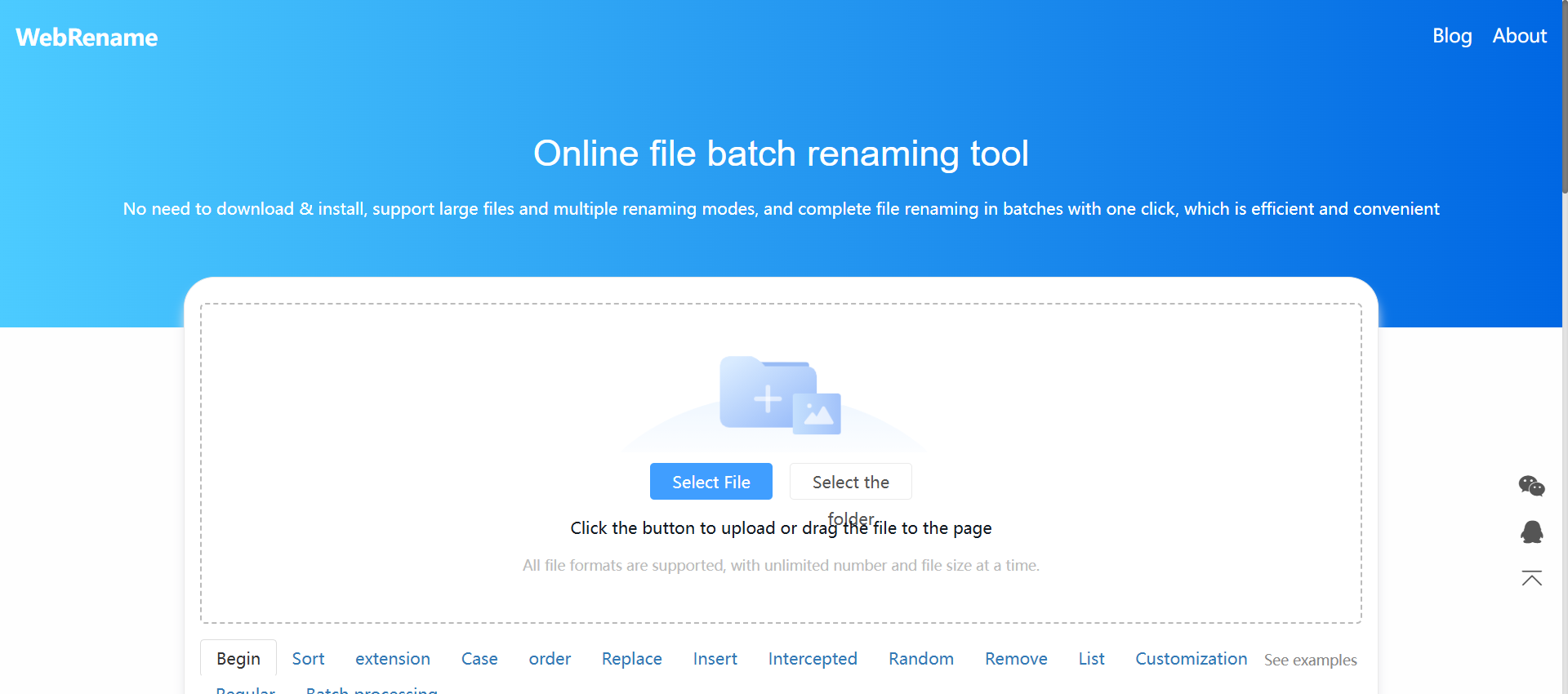The width and height of the screenshot is (1568, 694).
Task: Open the QQ penguin contact icon
Action: tap(1531, 532)
